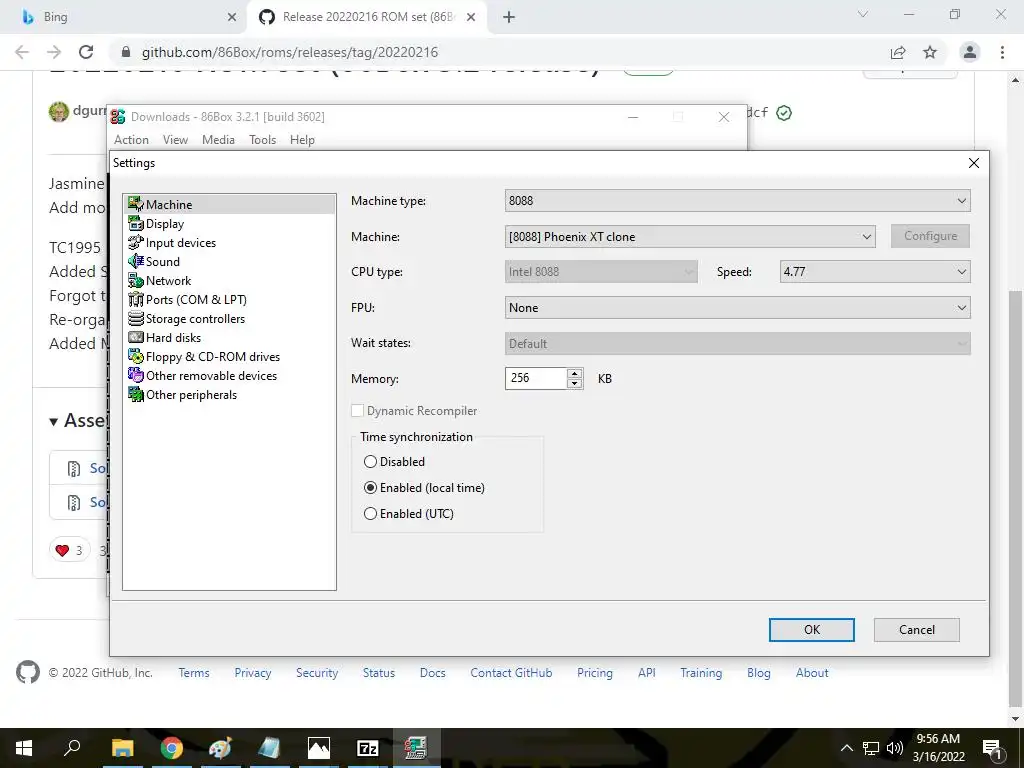
Task: Open Chrome from the taskbar
Action: coord(171,748)
